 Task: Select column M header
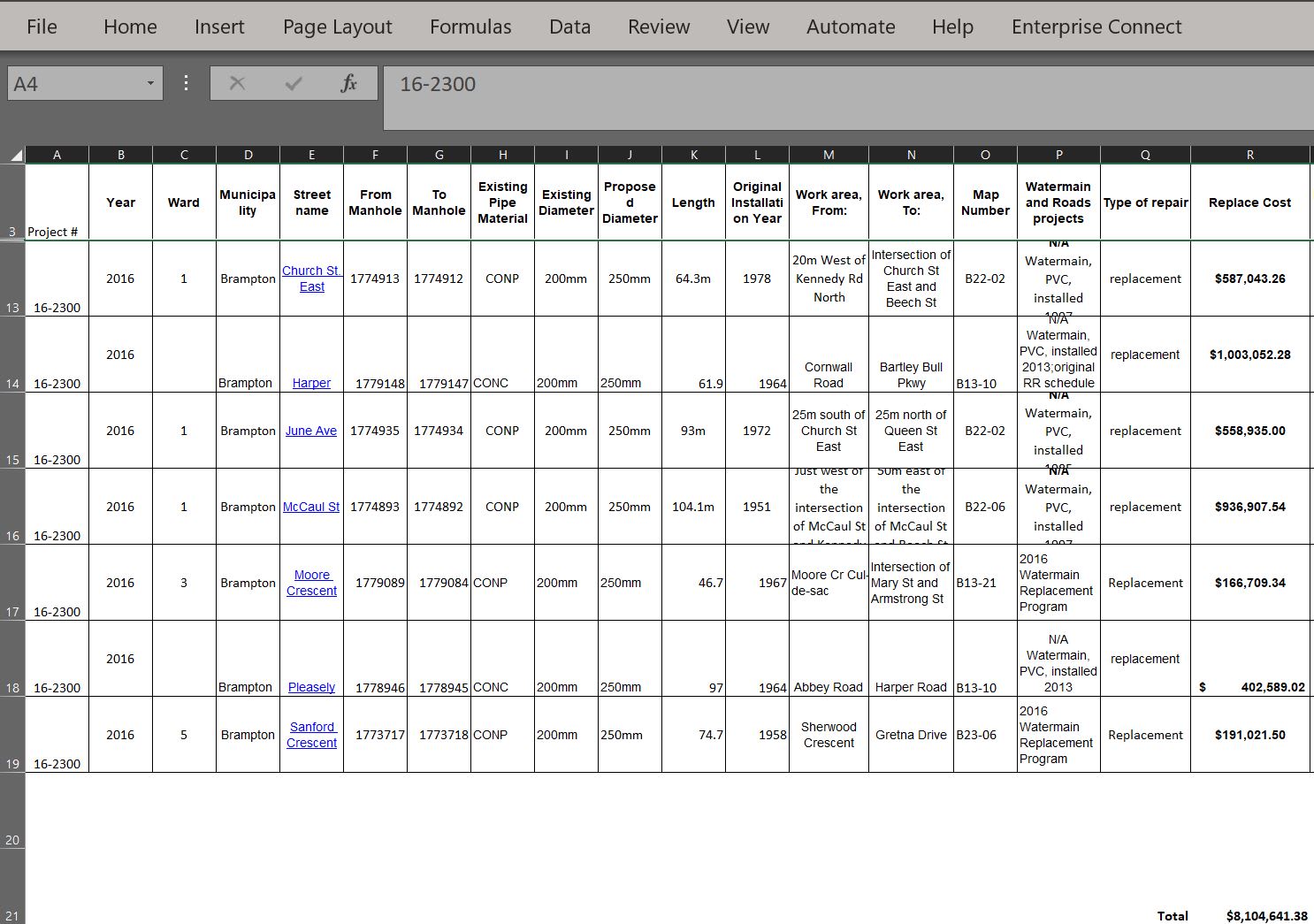click(829, 155)
